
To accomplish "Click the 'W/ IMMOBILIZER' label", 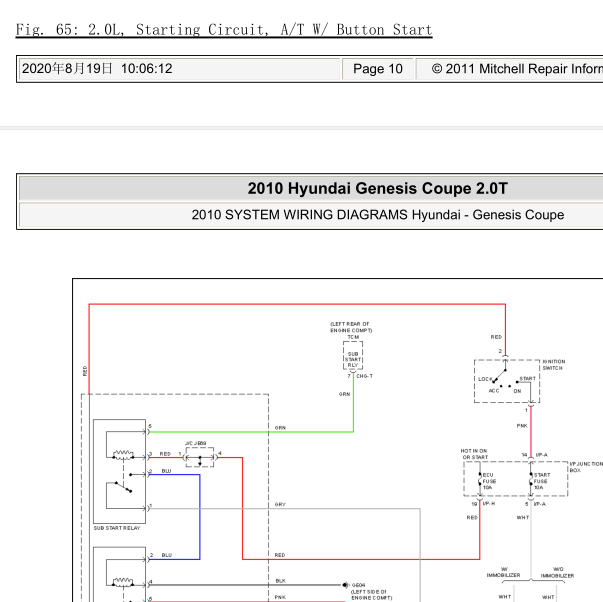I will [x=503, y=572].
